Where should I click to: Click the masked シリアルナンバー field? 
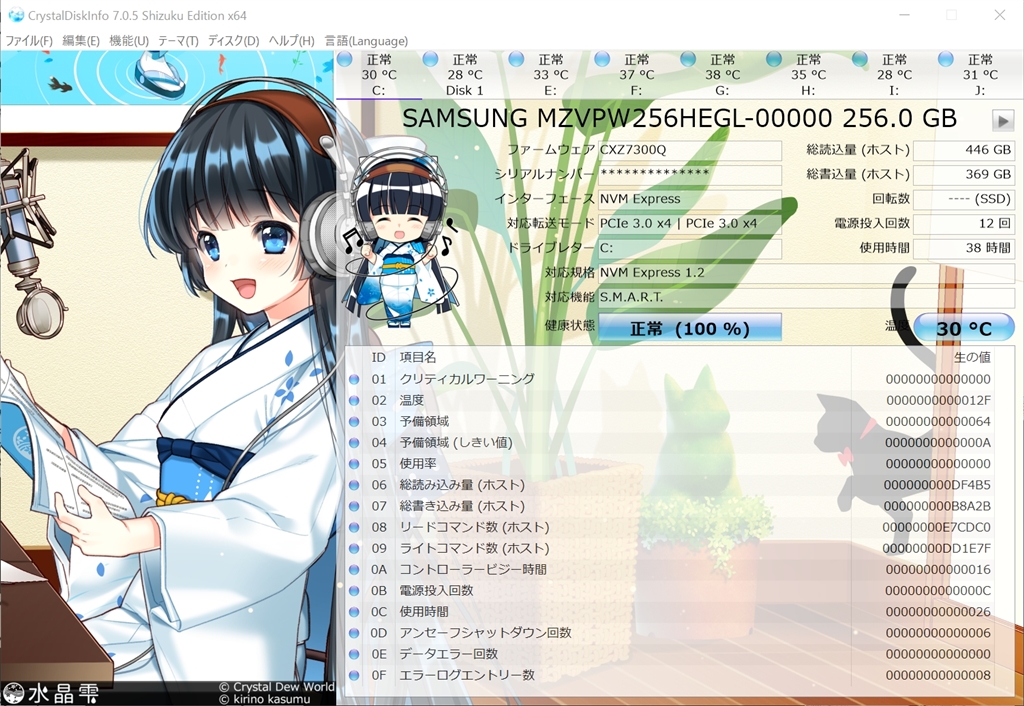point(690,174)
